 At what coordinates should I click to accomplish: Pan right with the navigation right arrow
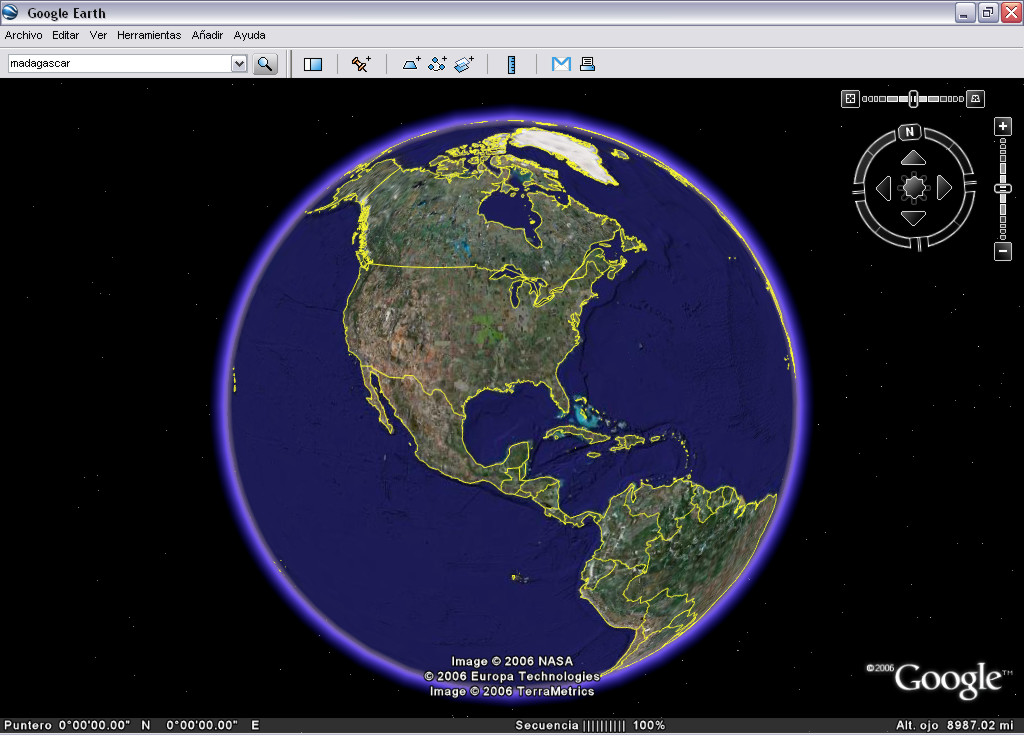point(944,188)
